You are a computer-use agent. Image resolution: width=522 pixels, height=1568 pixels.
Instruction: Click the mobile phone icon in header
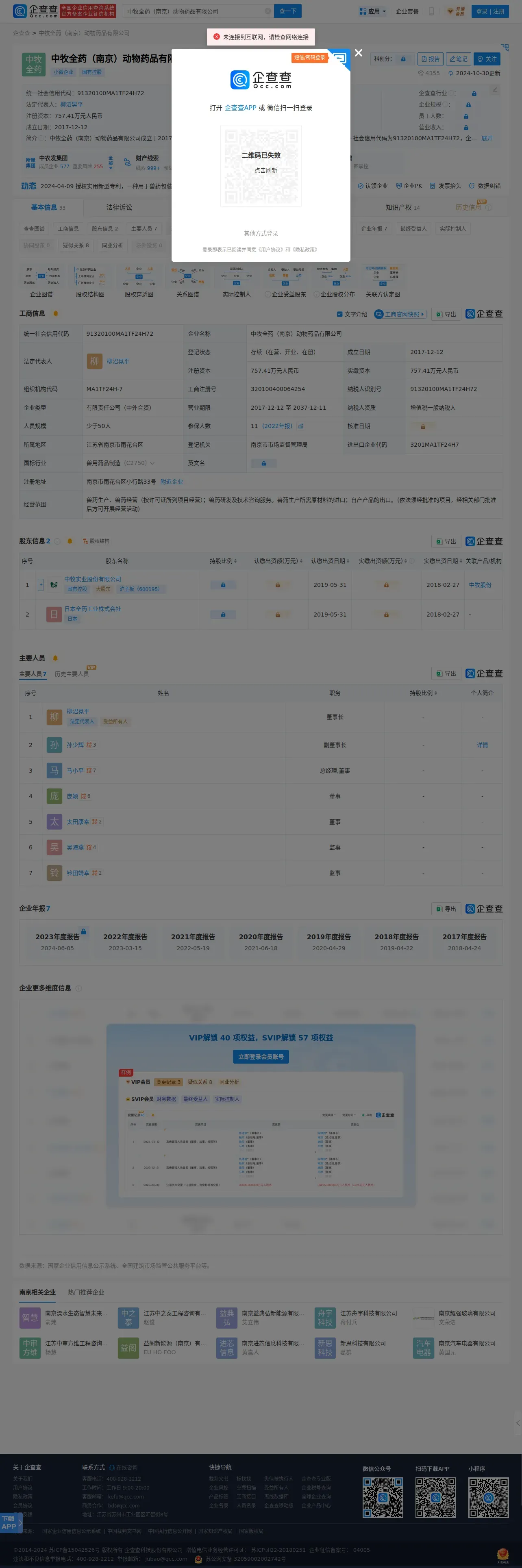(x=431, y=11)
